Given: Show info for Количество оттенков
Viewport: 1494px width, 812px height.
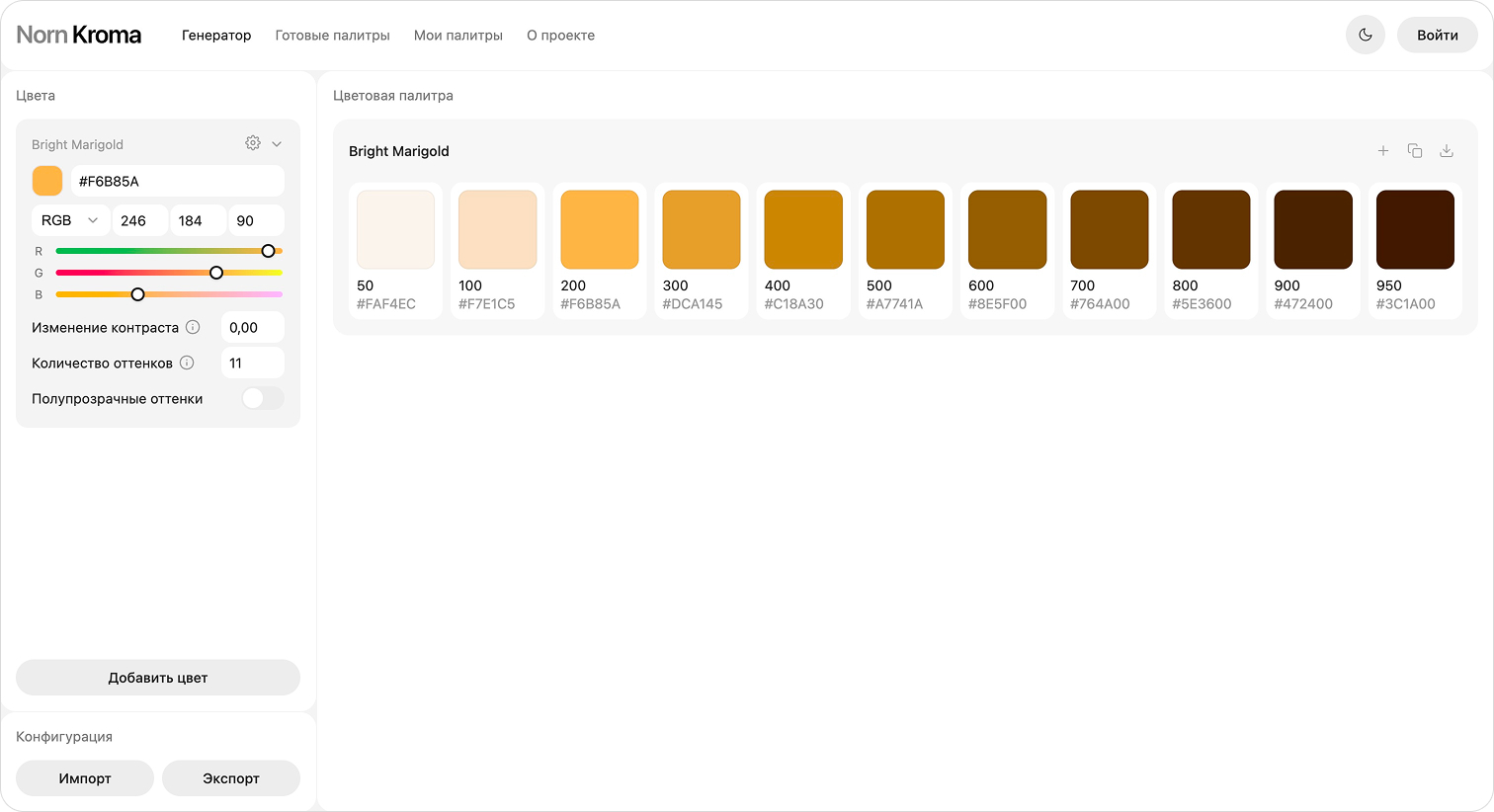Looking at the screenshot, I should [187, 363].
